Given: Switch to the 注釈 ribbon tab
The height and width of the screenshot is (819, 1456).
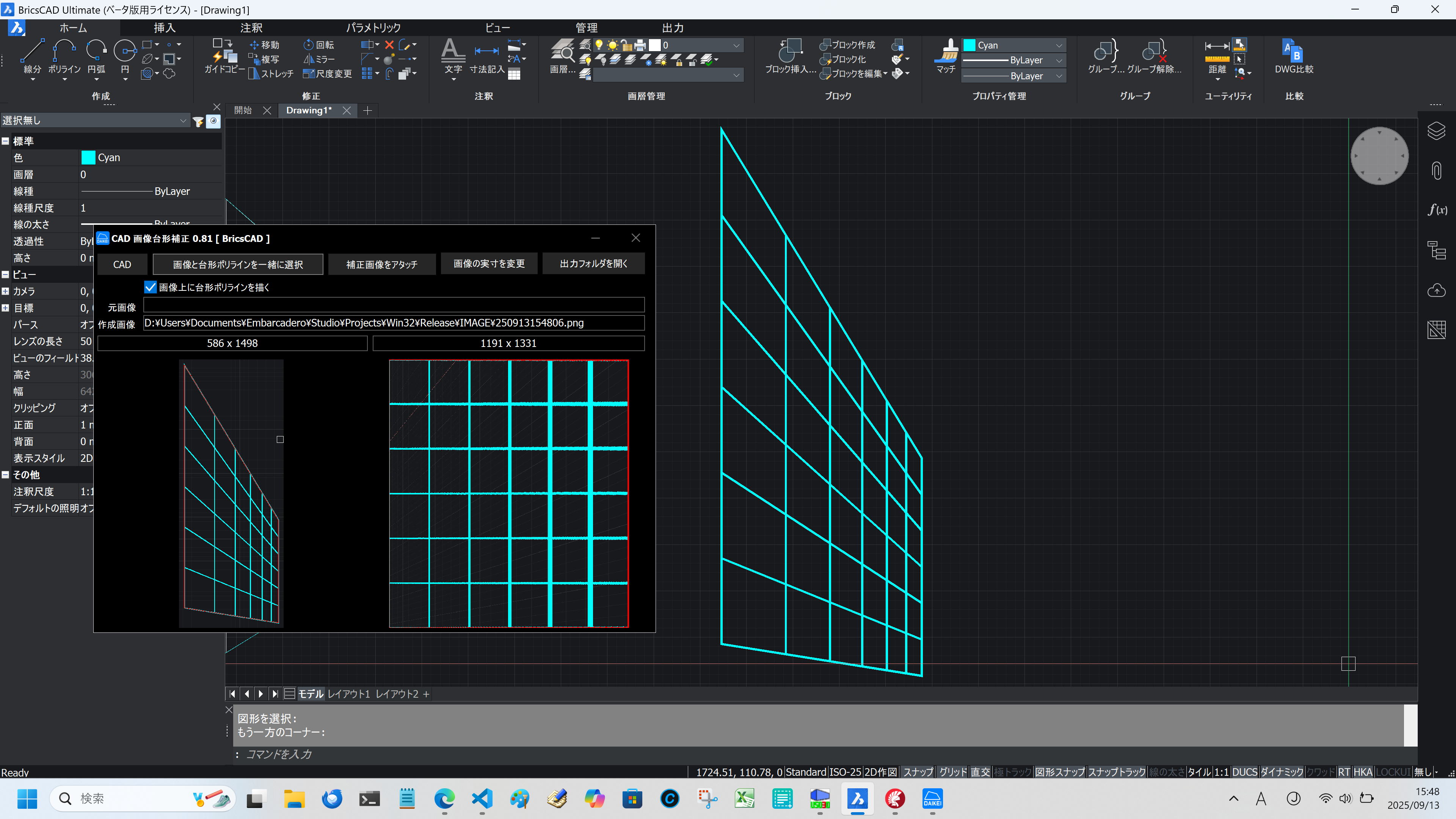Looking at the screenshot, I should 251,28.
